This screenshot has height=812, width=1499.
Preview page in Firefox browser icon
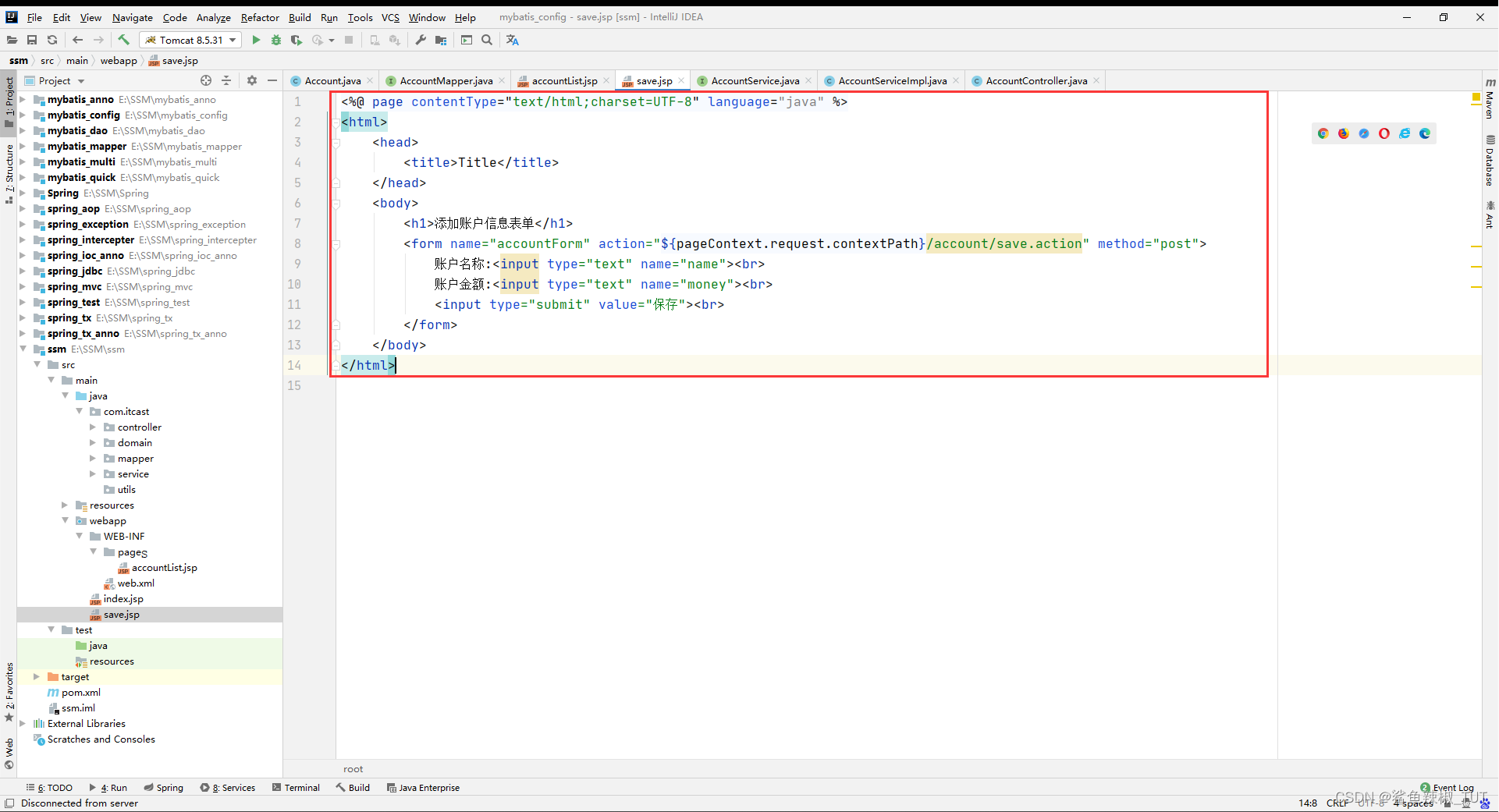click(1344, 133)
